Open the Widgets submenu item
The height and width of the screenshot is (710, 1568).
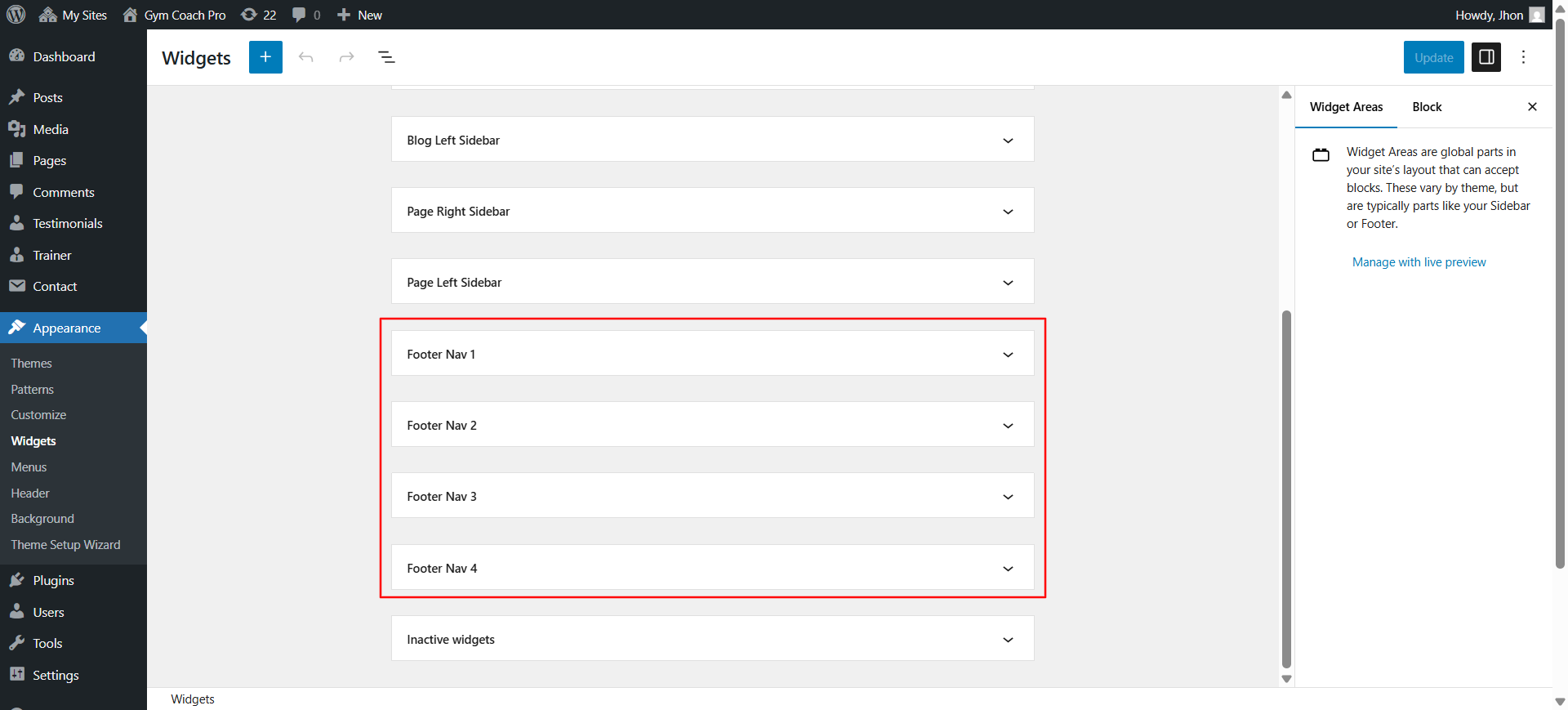(33, 441)
